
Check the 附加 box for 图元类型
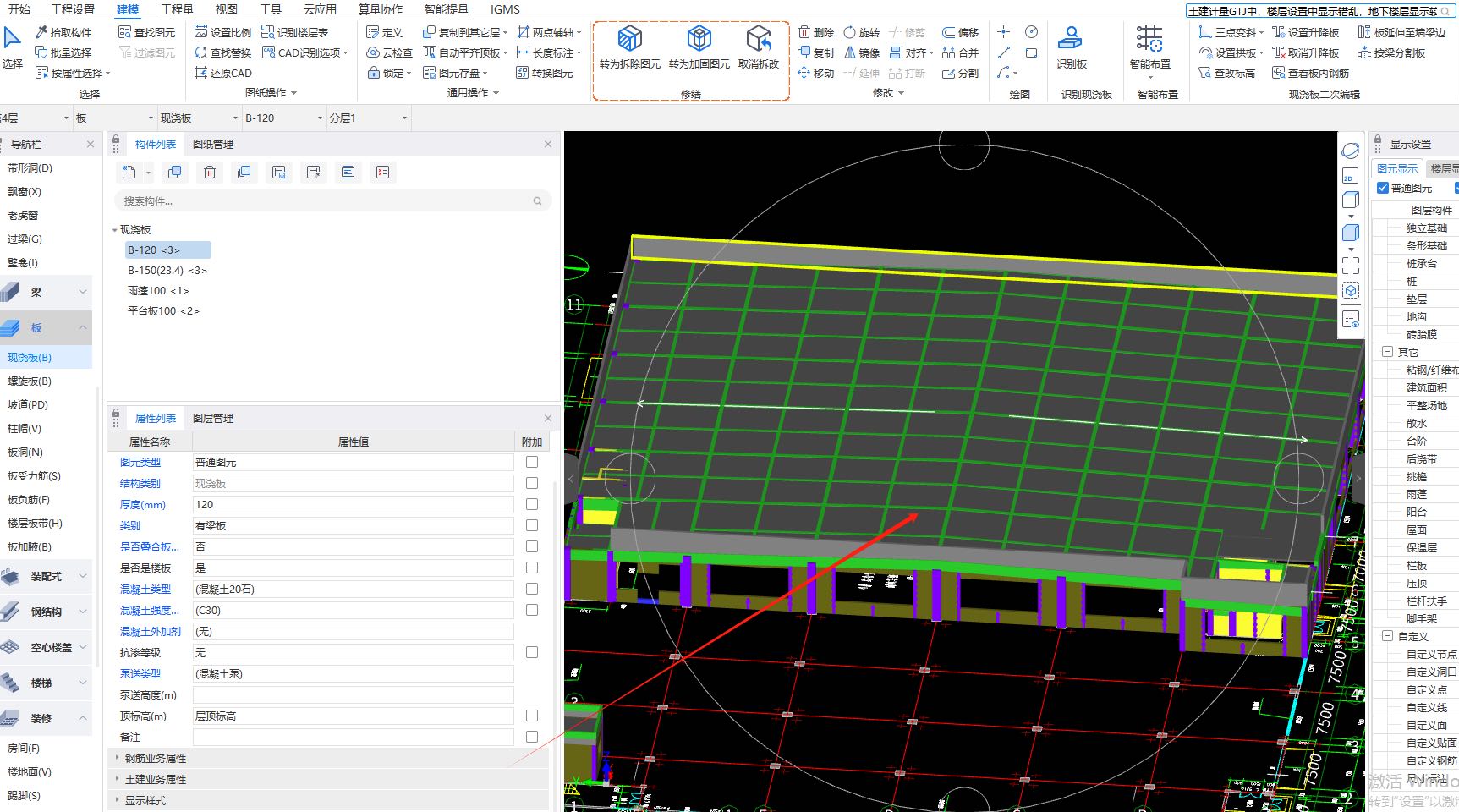(532, 462)
